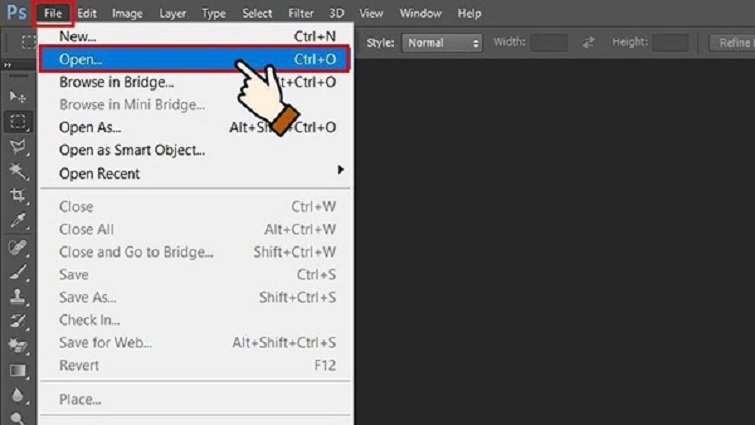Choose Browse in Bridge...

pos(195,82)
